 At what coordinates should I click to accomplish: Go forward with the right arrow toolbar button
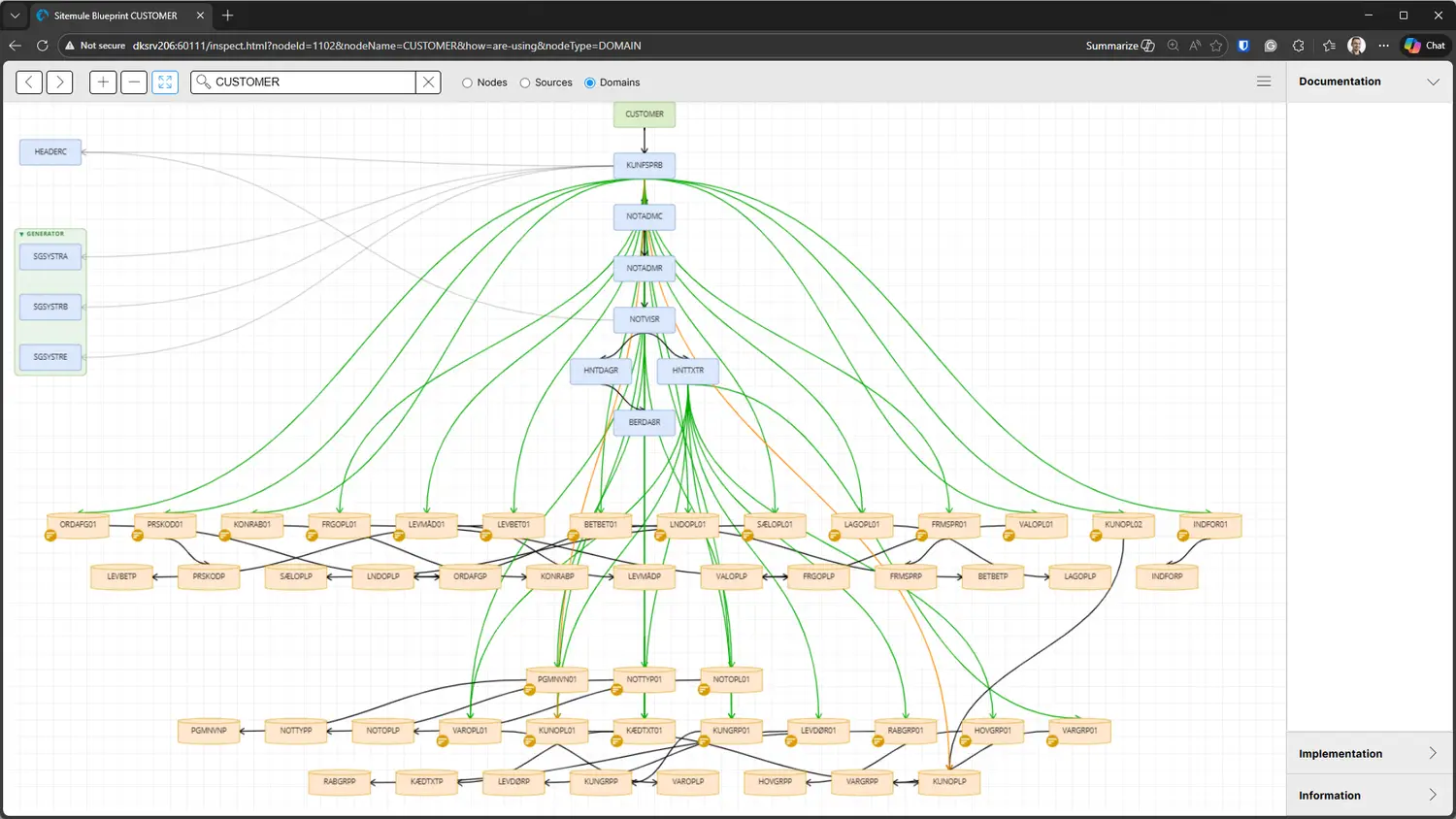point(60,82)
